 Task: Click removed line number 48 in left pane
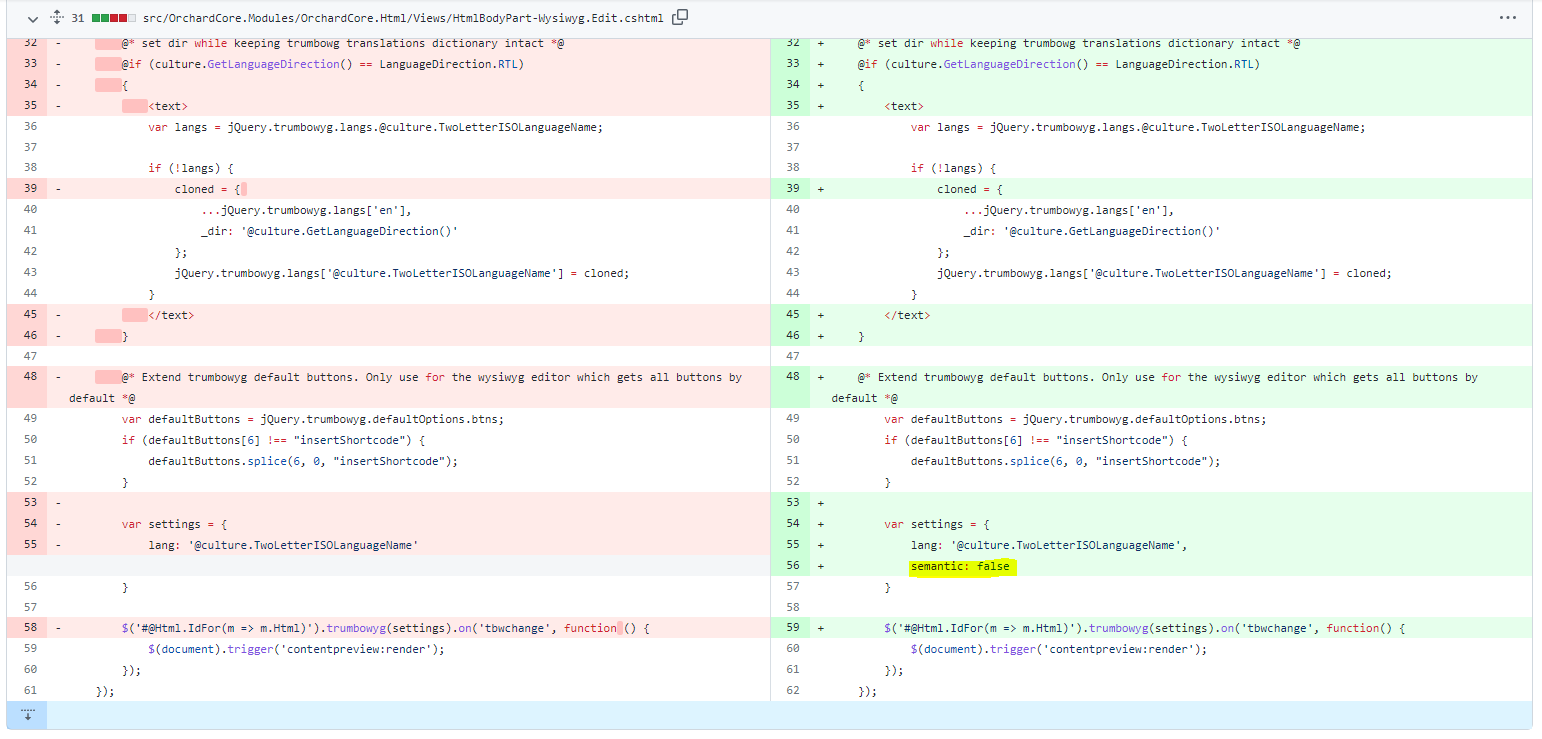29,377
